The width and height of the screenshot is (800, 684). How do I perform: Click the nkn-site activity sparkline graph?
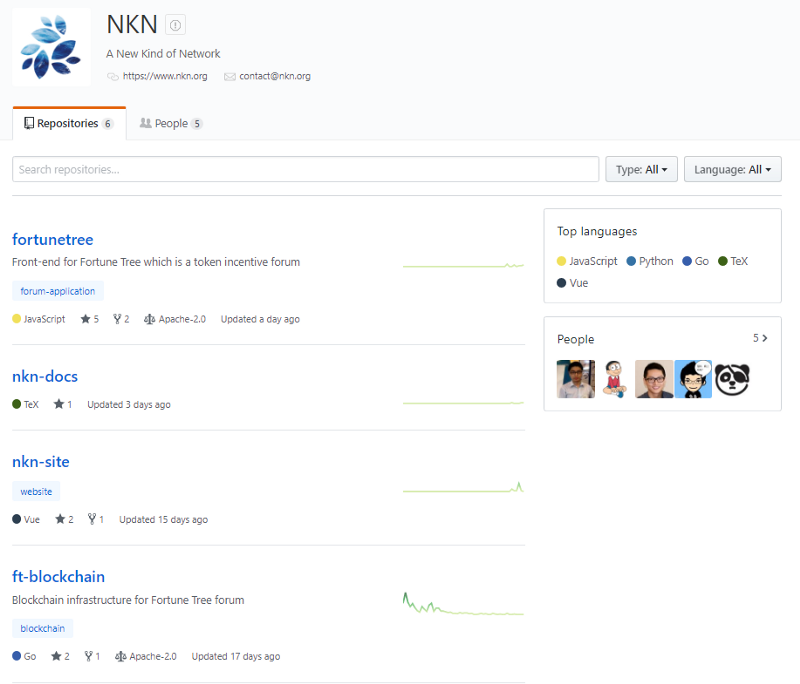tap(463, 487)
